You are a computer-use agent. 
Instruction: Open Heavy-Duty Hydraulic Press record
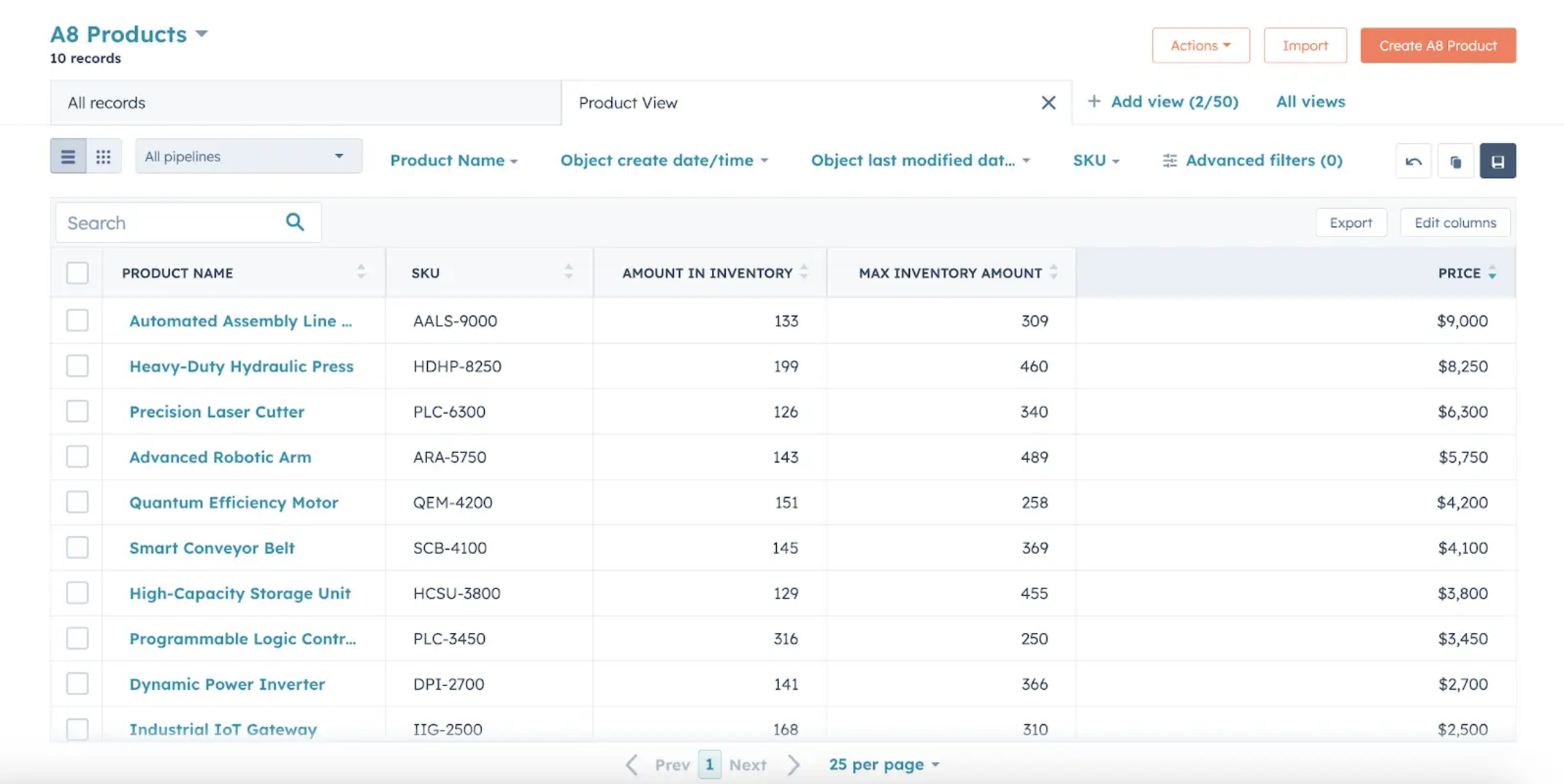point(241,366)
